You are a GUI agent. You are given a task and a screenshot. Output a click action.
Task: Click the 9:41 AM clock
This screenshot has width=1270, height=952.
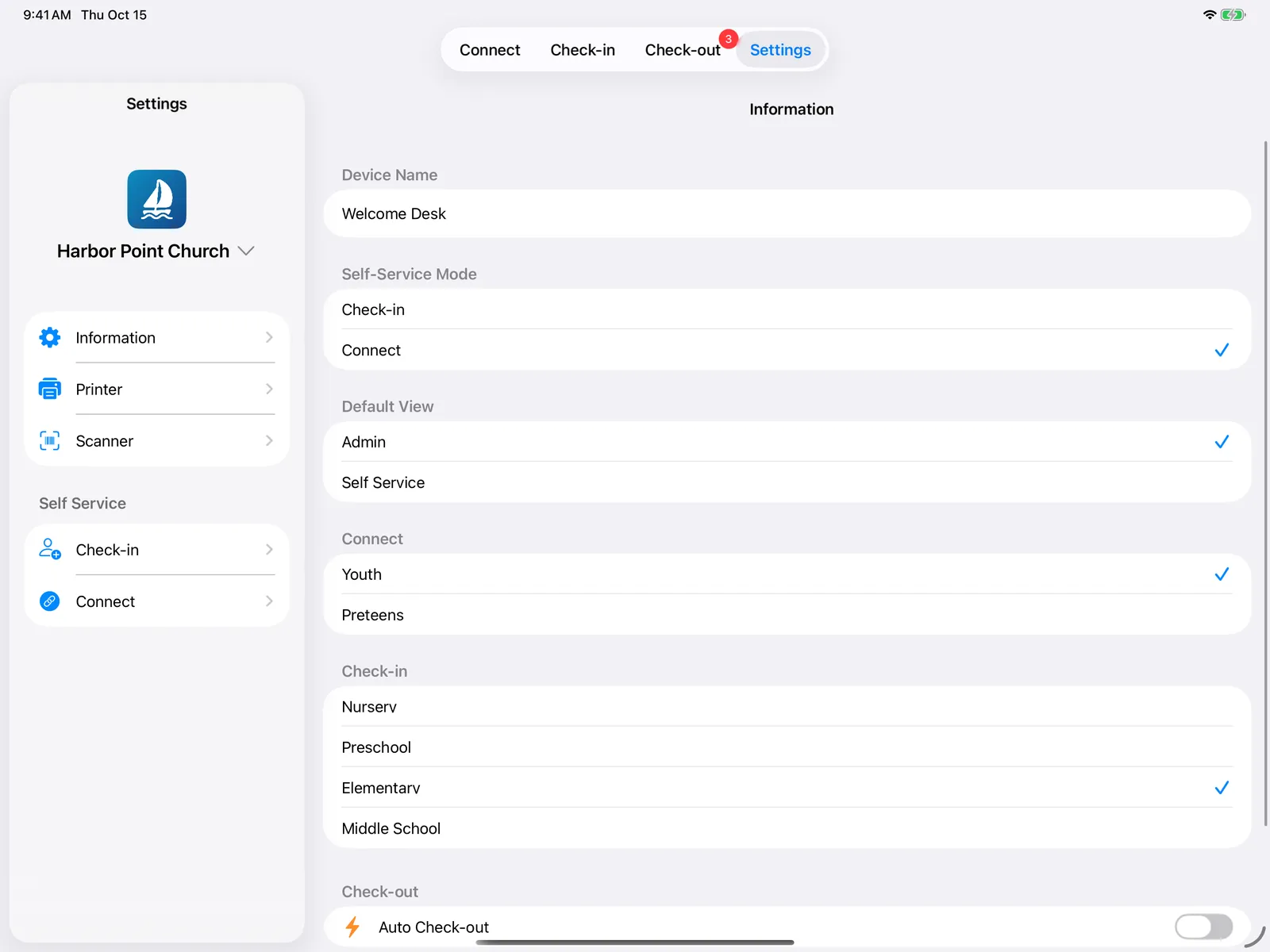coord(47,15)
